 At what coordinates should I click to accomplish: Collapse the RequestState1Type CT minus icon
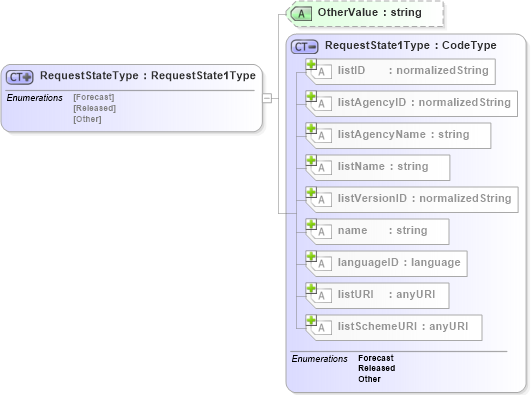point(304,47)
